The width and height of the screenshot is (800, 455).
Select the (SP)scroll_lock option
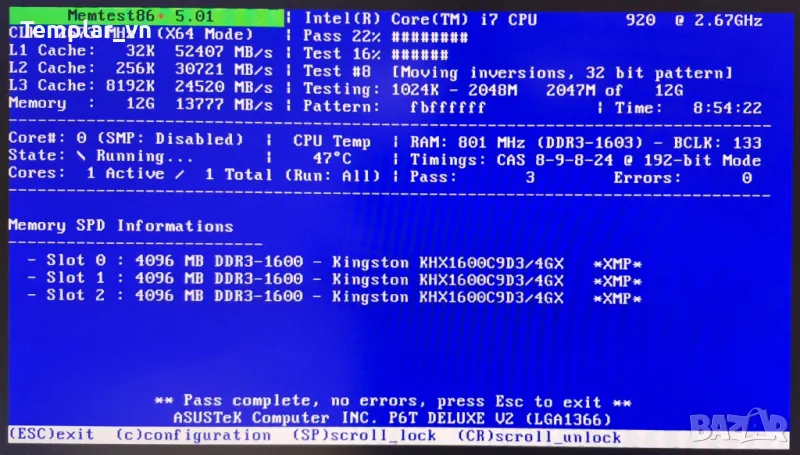(365, 436)
